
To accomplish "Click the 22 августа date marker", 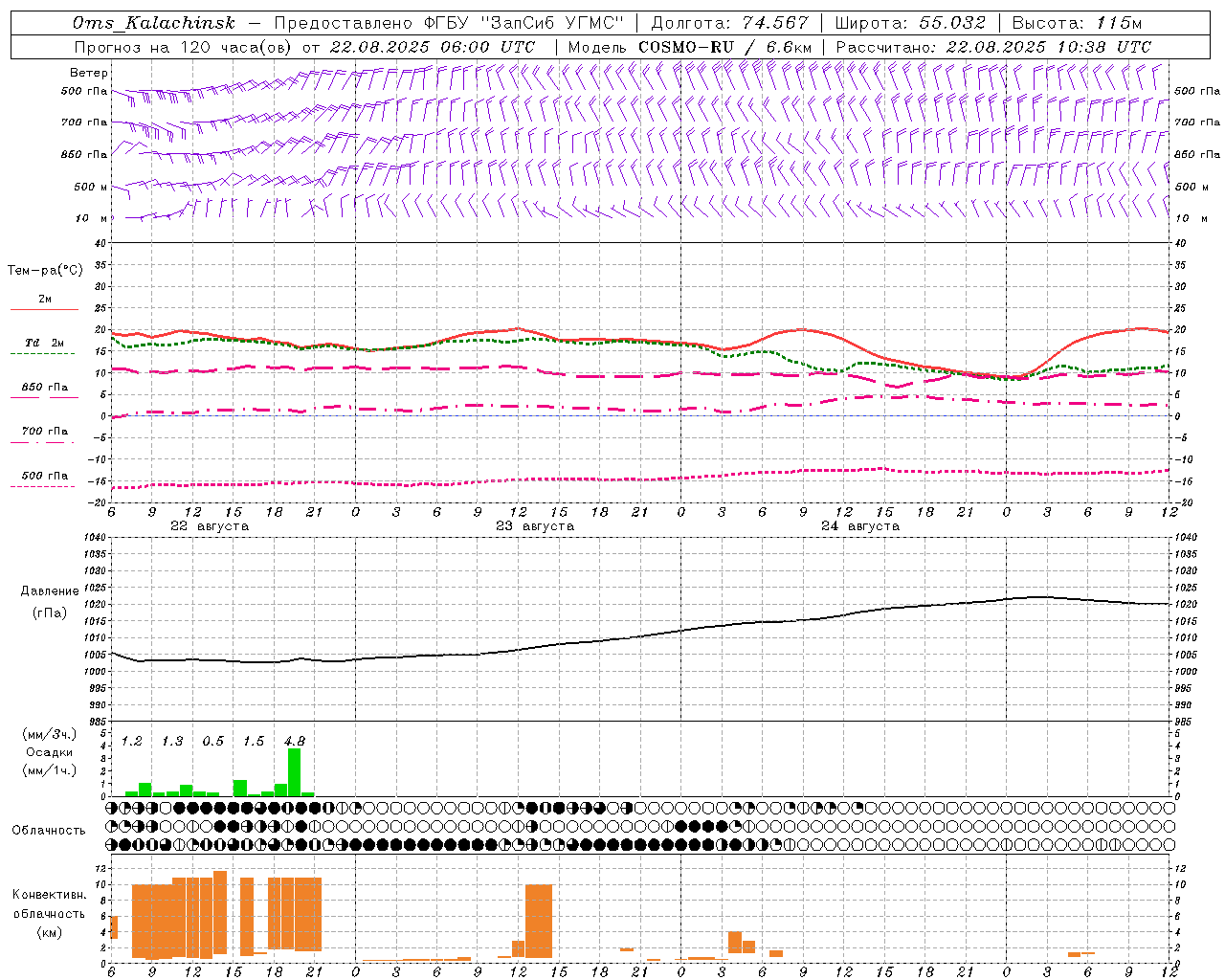I will [x=209, y=526].
